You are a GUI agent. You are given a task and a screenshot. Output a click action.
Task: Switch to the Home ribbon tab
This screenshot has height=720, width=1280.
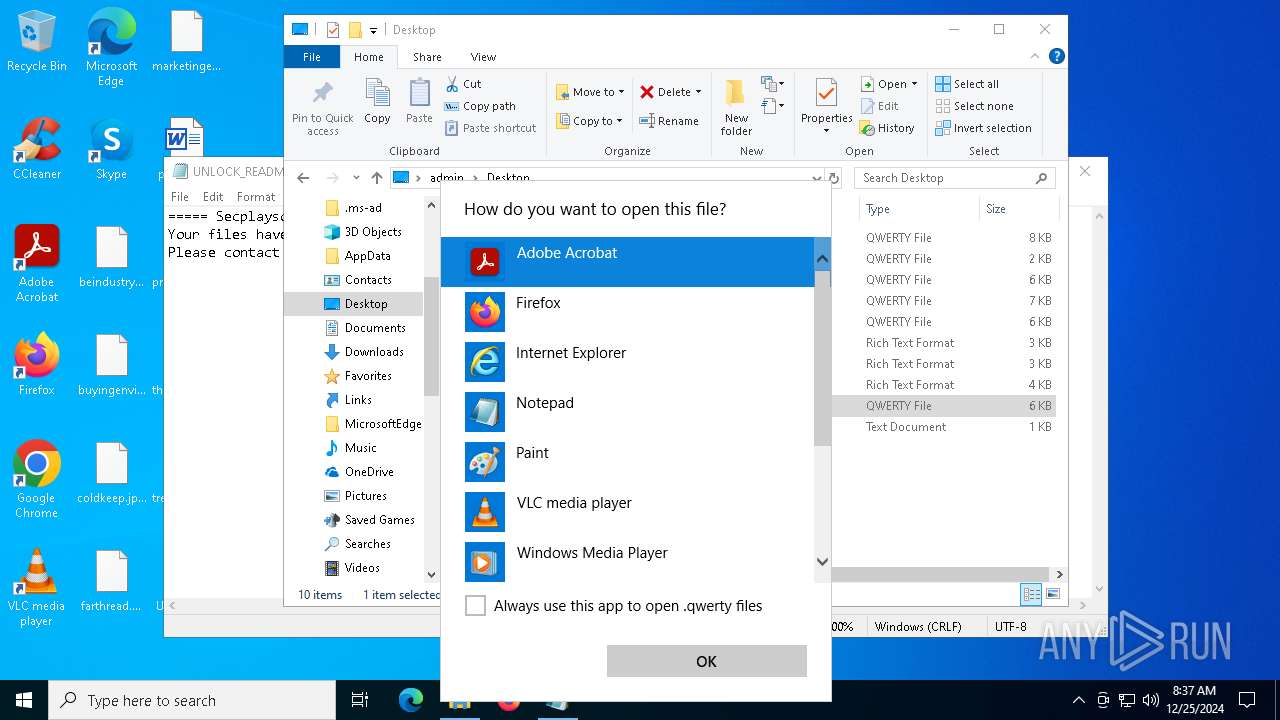(x=368, y=57)
